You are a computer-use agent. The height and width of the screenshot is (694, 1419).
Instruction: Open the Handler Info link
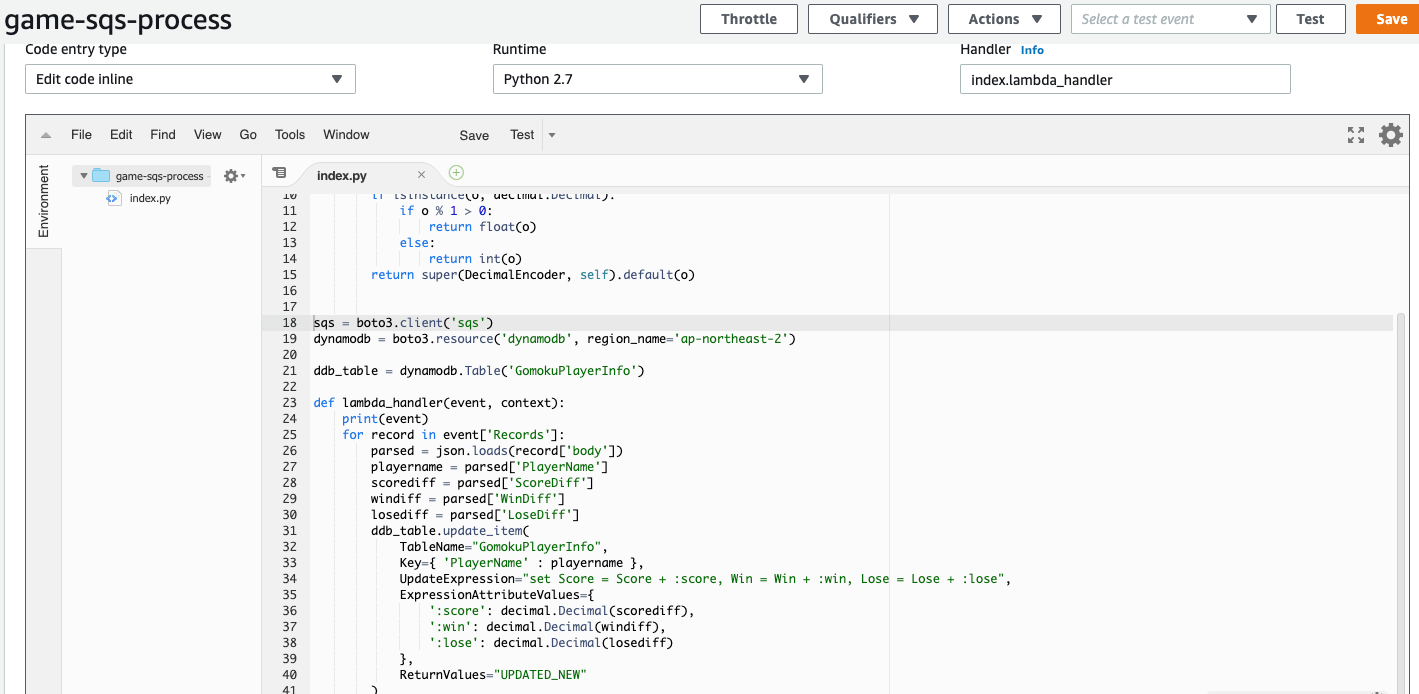point(1032,49)
